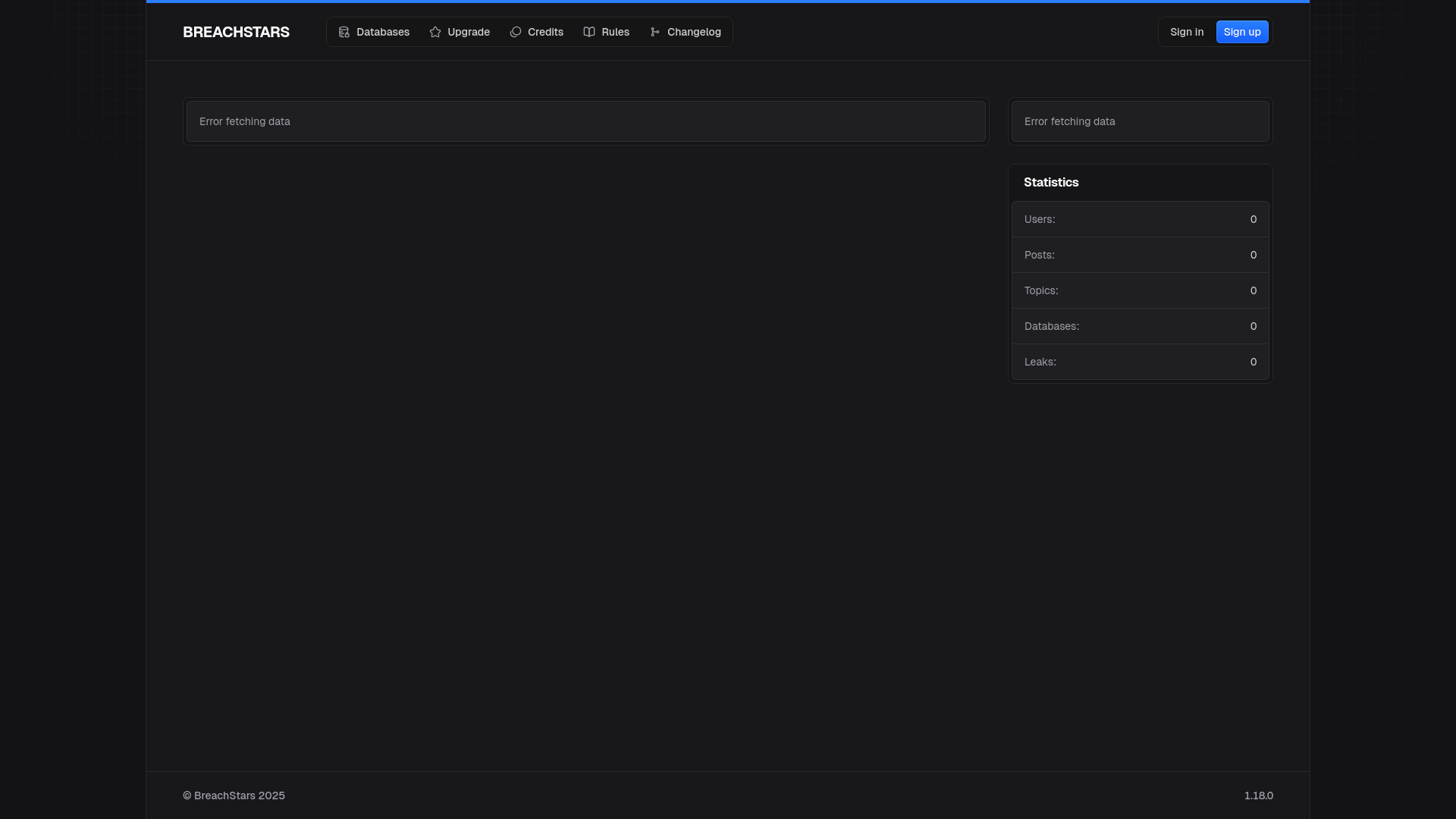Click the Databases: statistics row
This screenshot has width=1456, height=819.
tap(1141, 326)
